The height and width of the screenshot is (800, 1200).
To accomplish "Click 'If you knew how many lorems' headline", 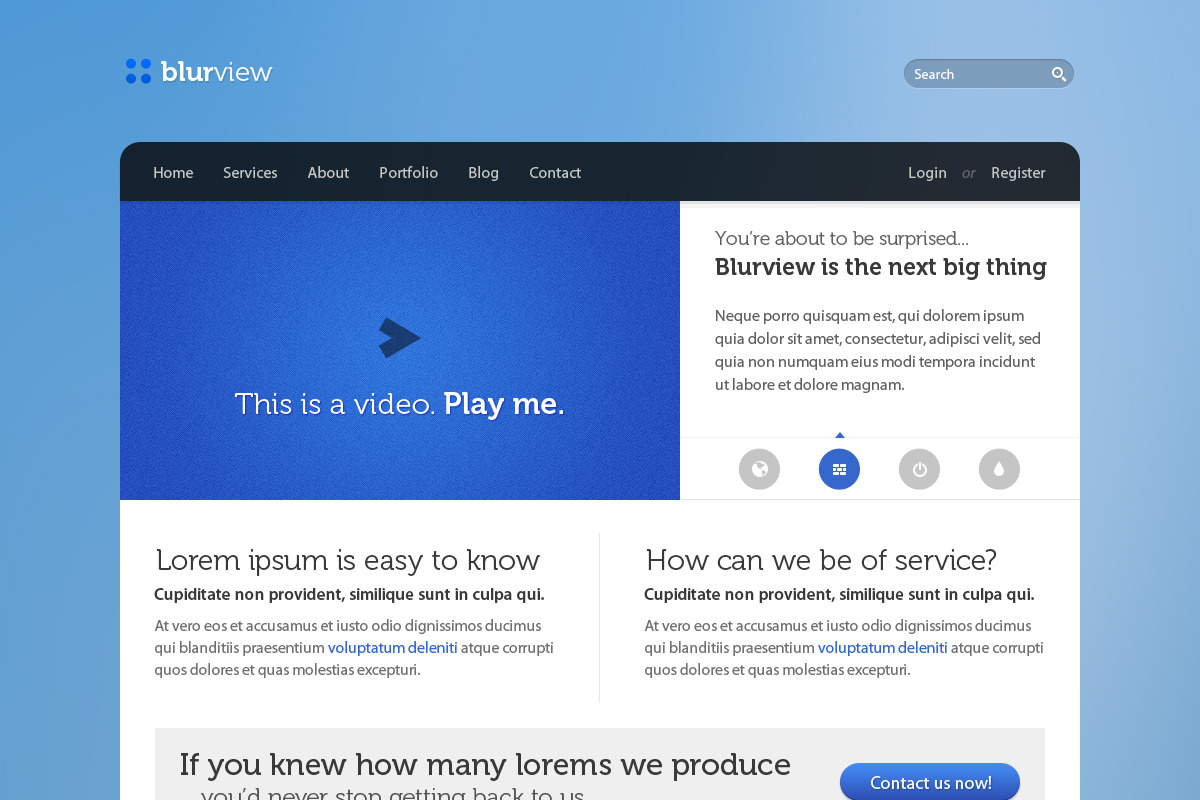I will point(485,765).
